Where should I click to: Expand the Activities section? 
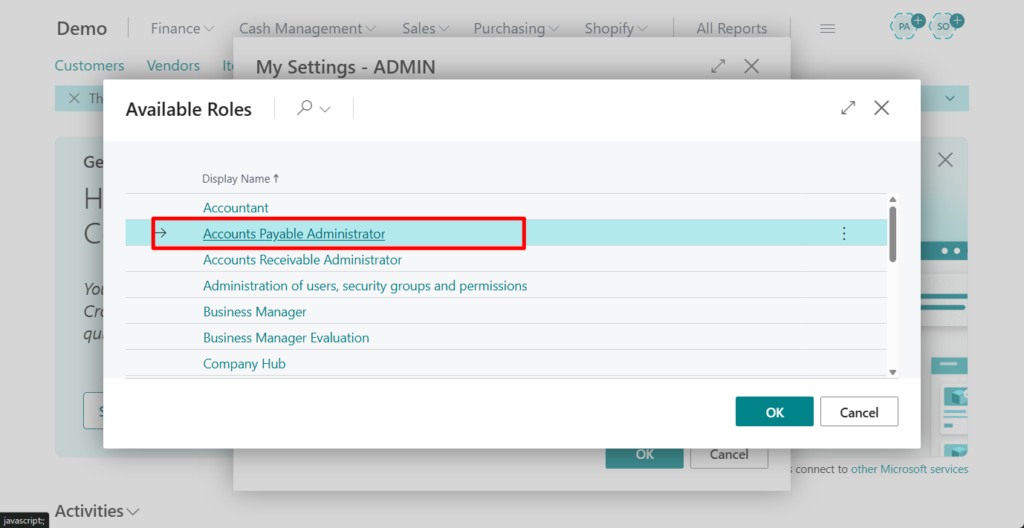click(97, 511)
